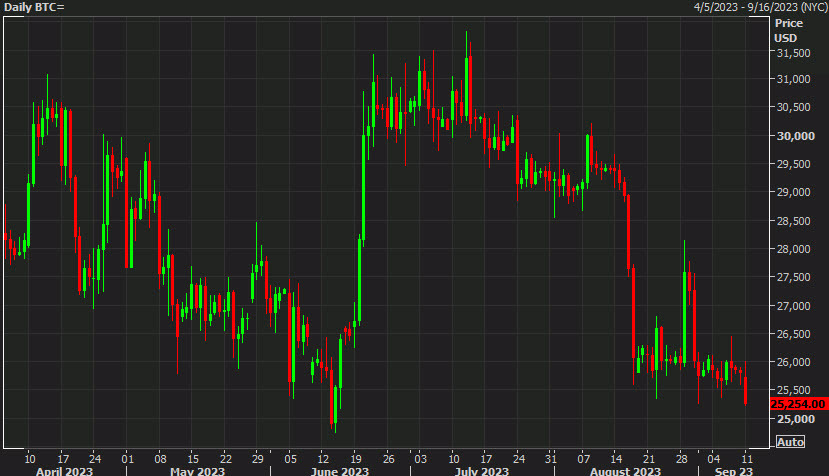Viewport: 829px width, 476px height.
Task: Click the 26 date tick in June
Action: pyautogui.click(x=389, y=459)
